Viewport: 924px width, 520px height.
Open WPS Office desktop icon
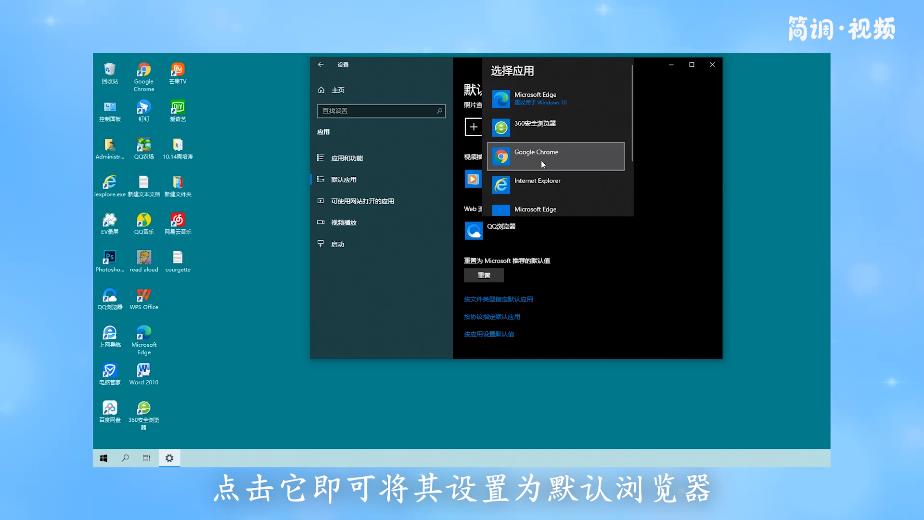144,297
